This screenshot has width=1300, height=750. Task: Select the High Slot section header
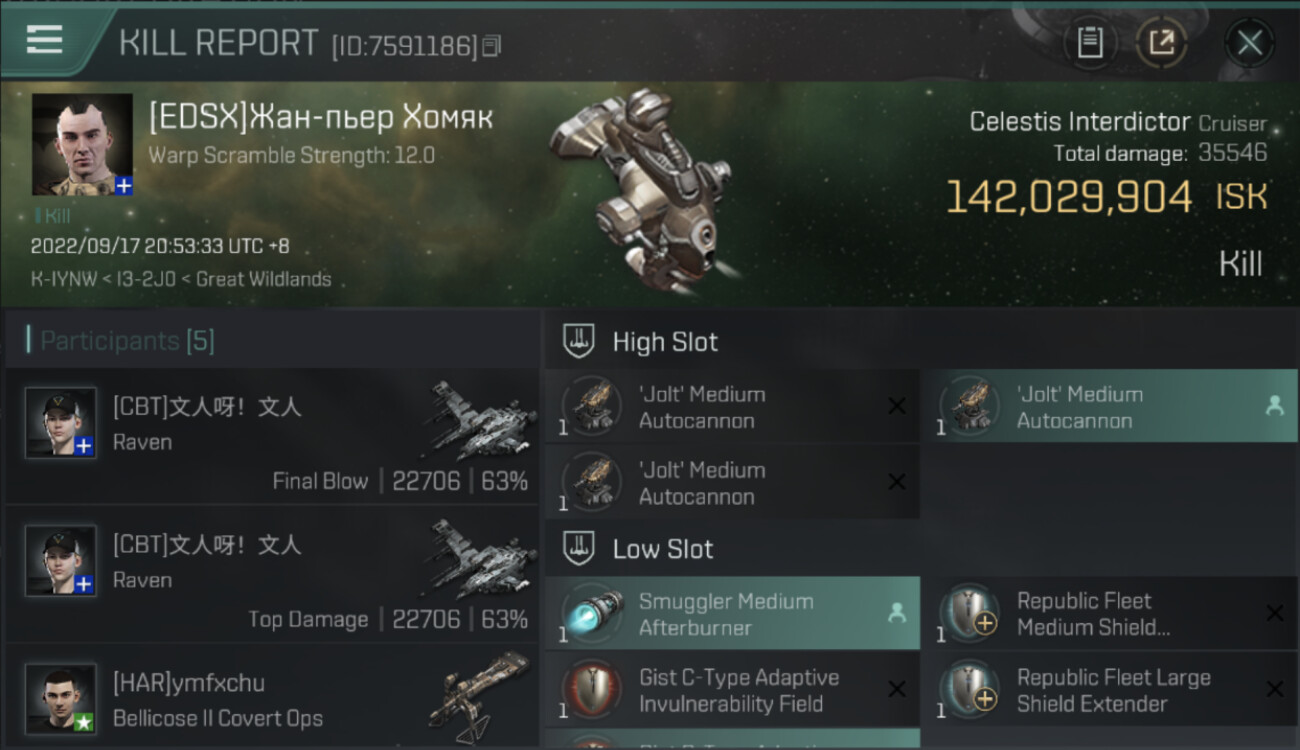[665, 342]
